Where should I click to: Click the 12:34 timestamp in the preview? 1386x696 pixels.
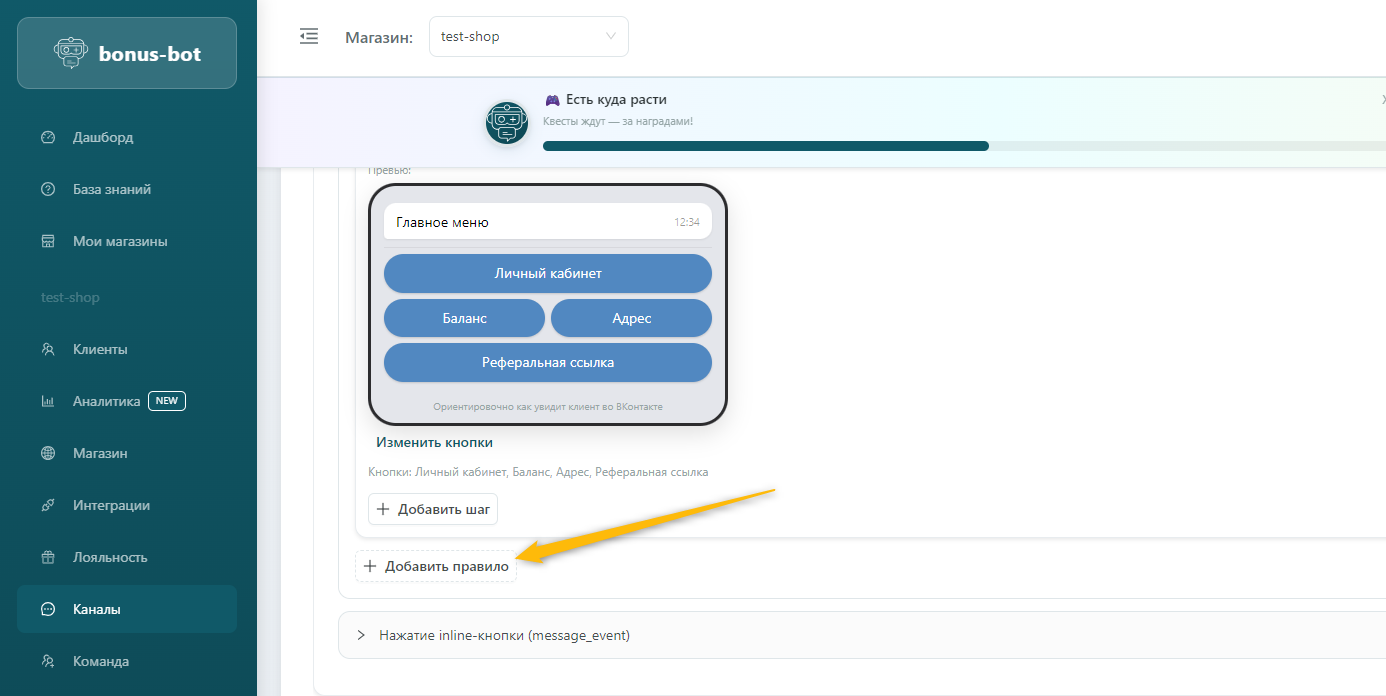point(687,222)
